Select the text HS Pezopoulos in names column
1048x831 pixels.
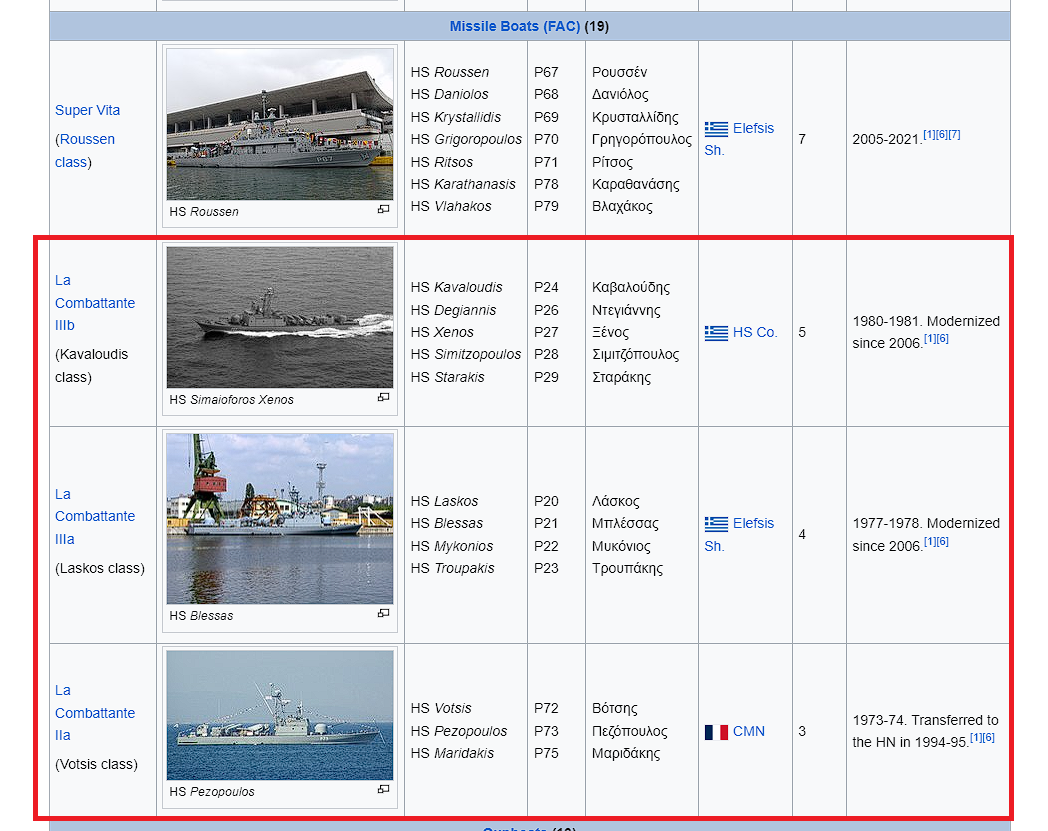coord(458,731)
